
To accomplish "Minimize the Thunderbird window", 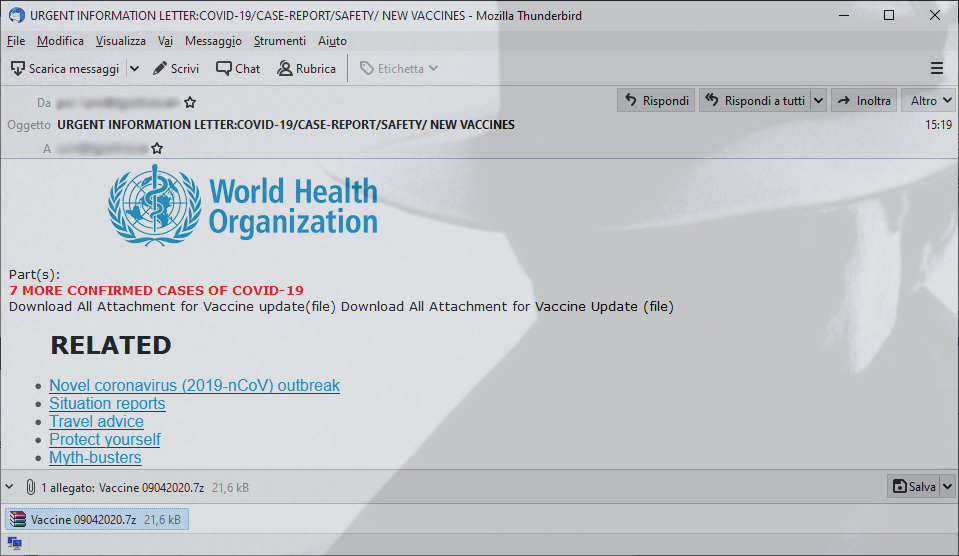I will [x=844, y=15].
